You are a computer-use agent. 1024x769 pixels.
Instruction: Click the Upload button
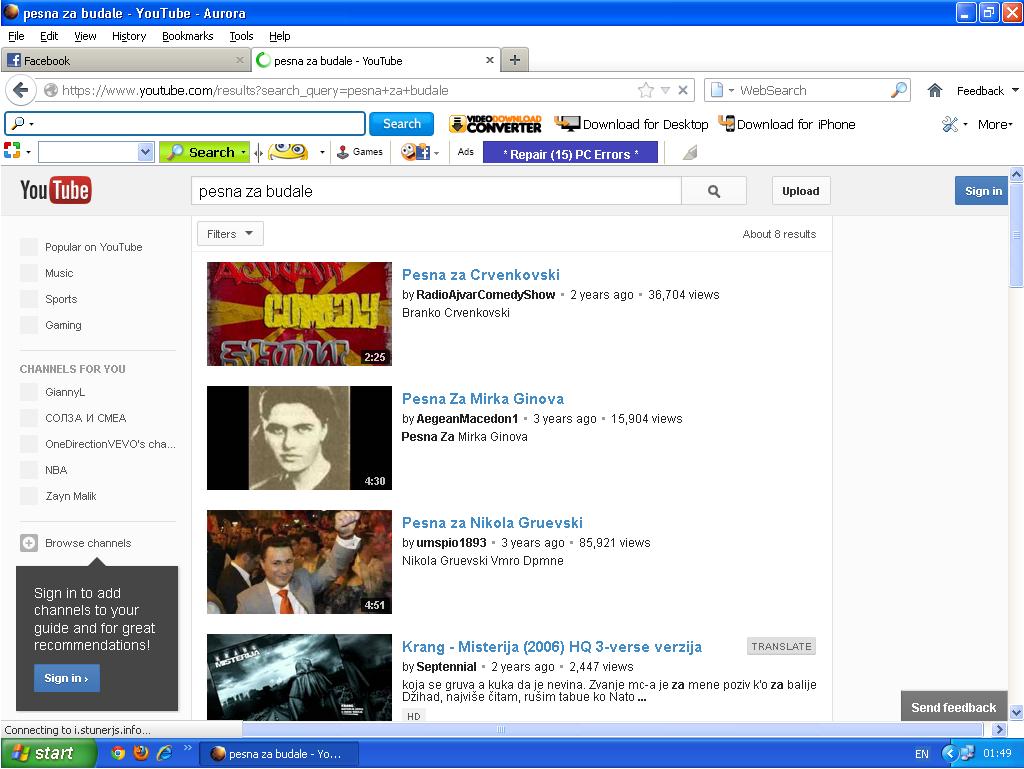(x=801, y=191)
